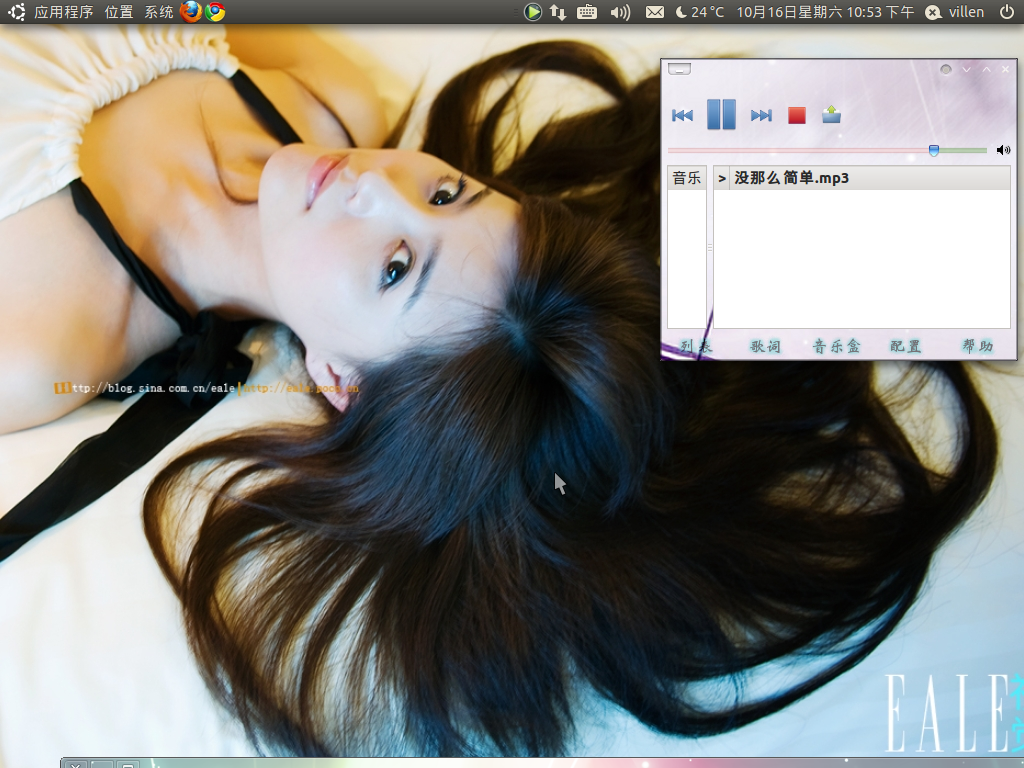
Task: Pause the playing song
Action: click(x=722, y=114)
